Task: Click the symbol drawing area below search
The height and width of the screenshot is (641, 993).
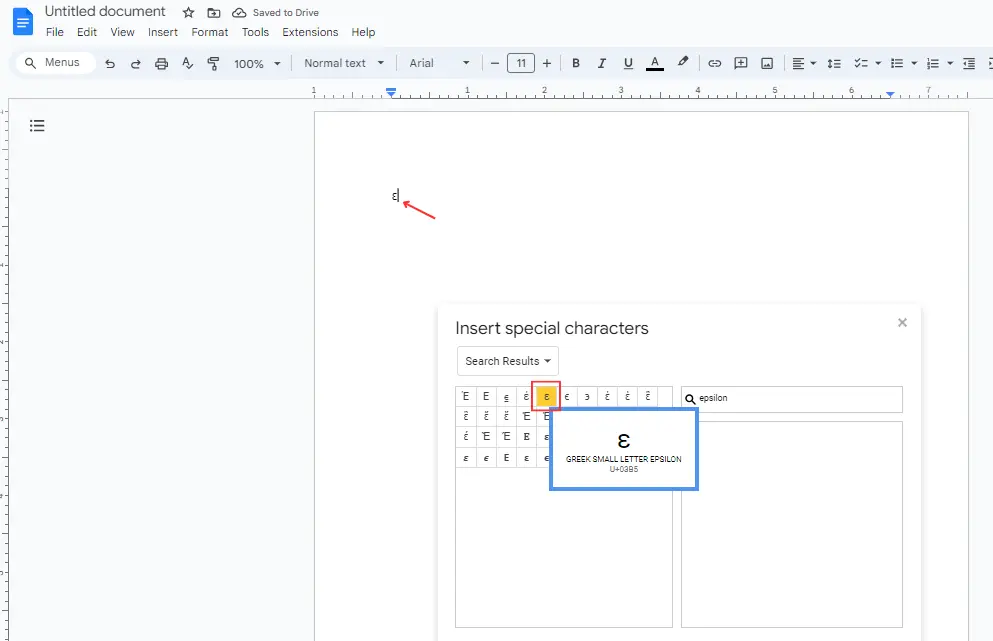Action: (x=792, y=524)
